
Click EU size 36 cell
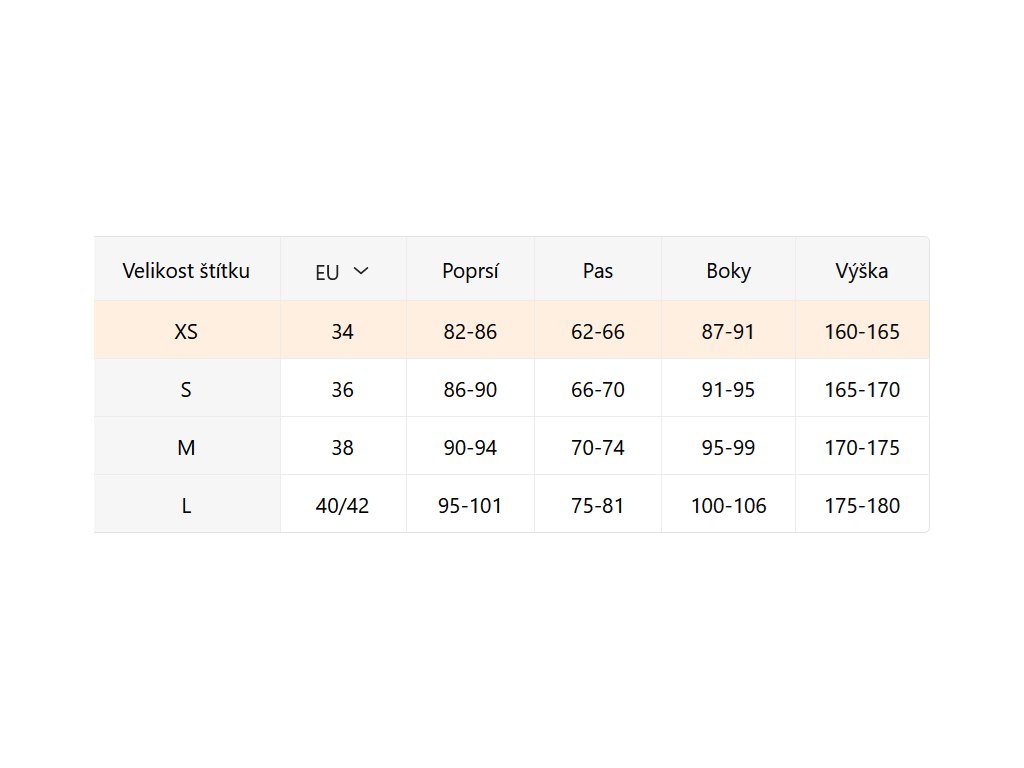click(x=342, y=390)
